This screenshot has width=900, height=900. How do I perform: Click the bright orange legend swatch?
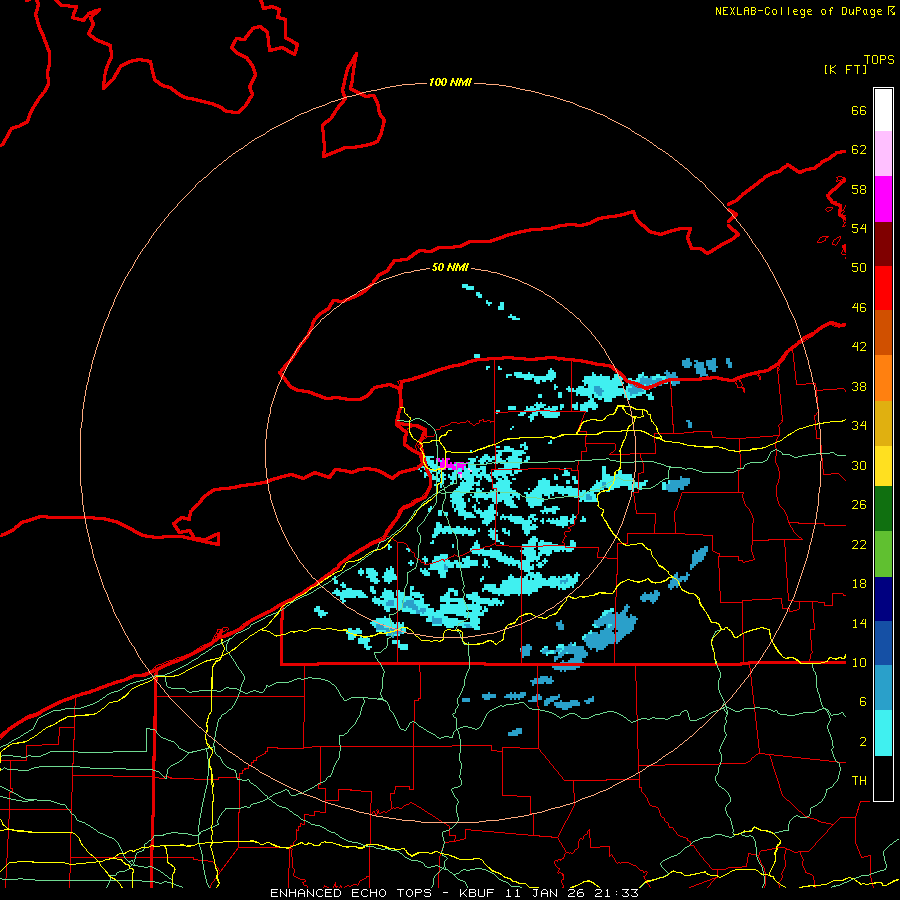[883, 378]
